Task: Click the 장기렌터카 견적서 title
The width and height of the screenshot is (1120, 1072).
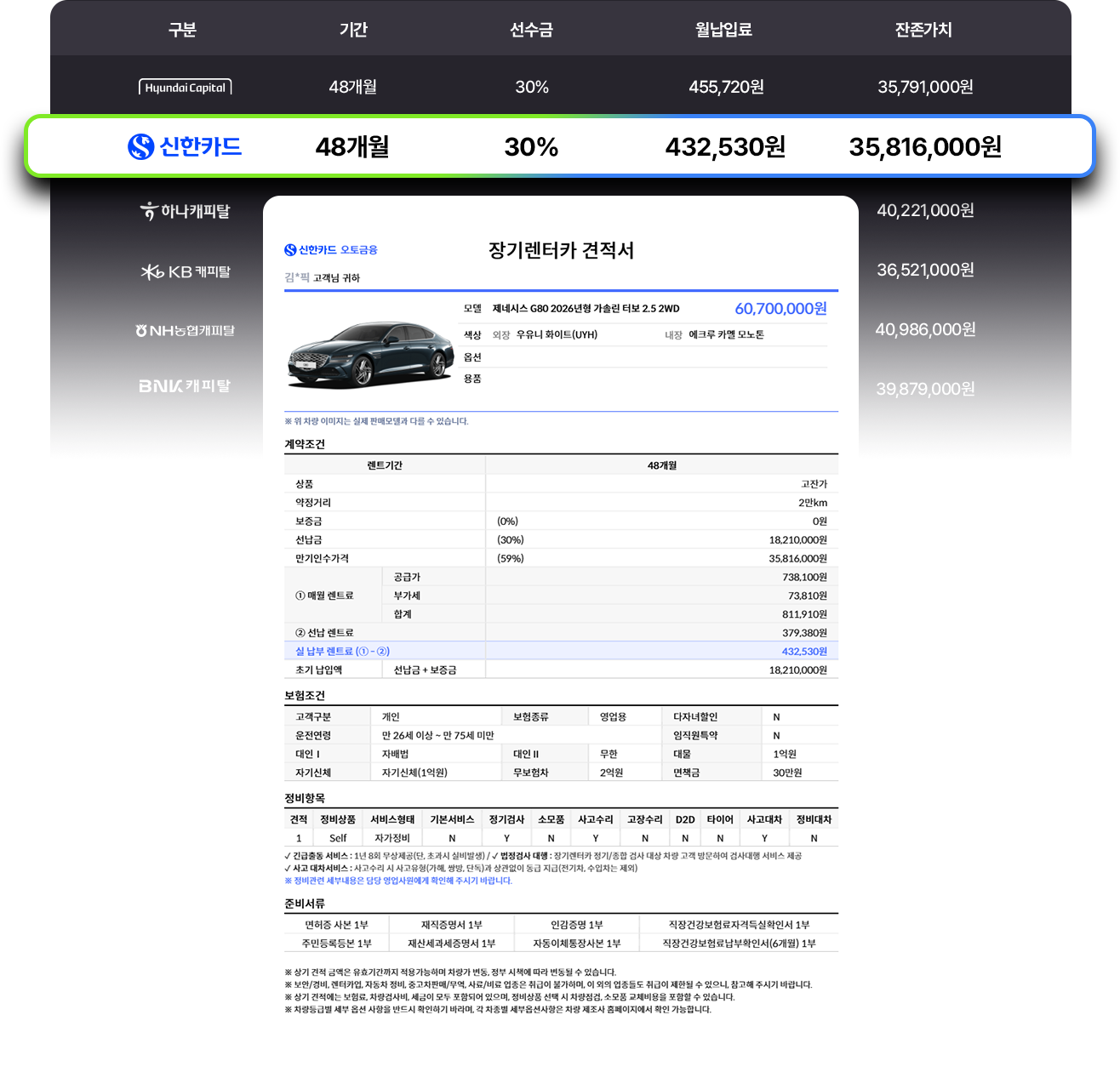Action: (561, 250)
